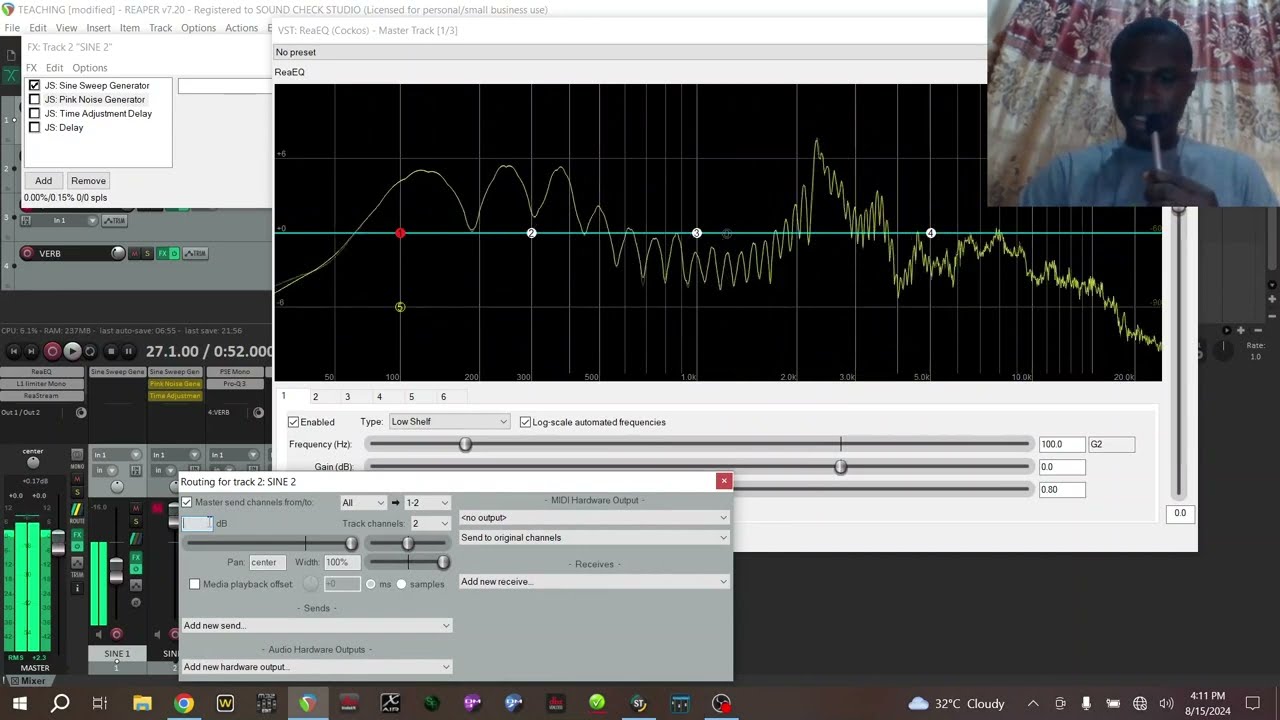Disable the JS: Sine Sweep Generator checkbox
Screen dimensions: 1280x720
(x=34, y=85)
